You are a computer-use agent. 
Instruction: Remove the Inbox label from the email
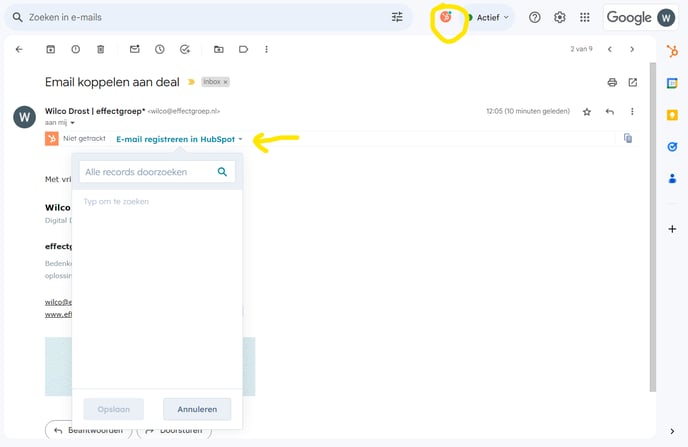225,82
